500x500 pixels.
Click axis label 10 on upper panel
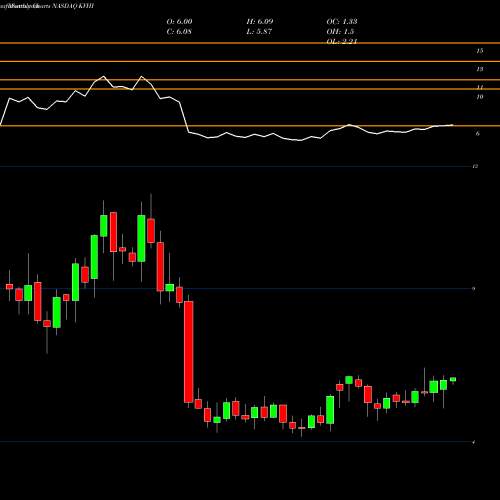(x=480, y=97)
